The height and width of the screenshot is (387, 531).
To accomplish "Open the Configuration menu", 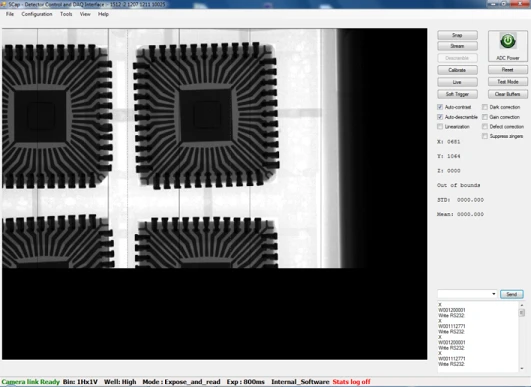I will (x=37, y=14).
